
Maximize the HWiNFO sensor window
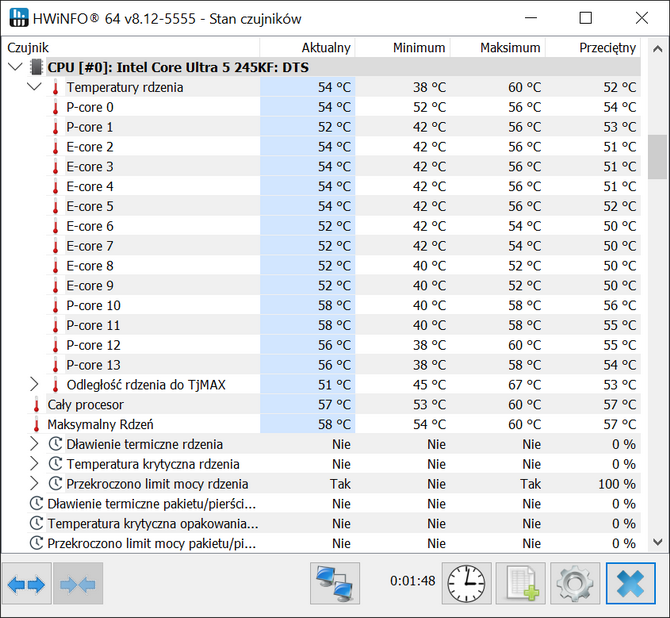point(585,18)
